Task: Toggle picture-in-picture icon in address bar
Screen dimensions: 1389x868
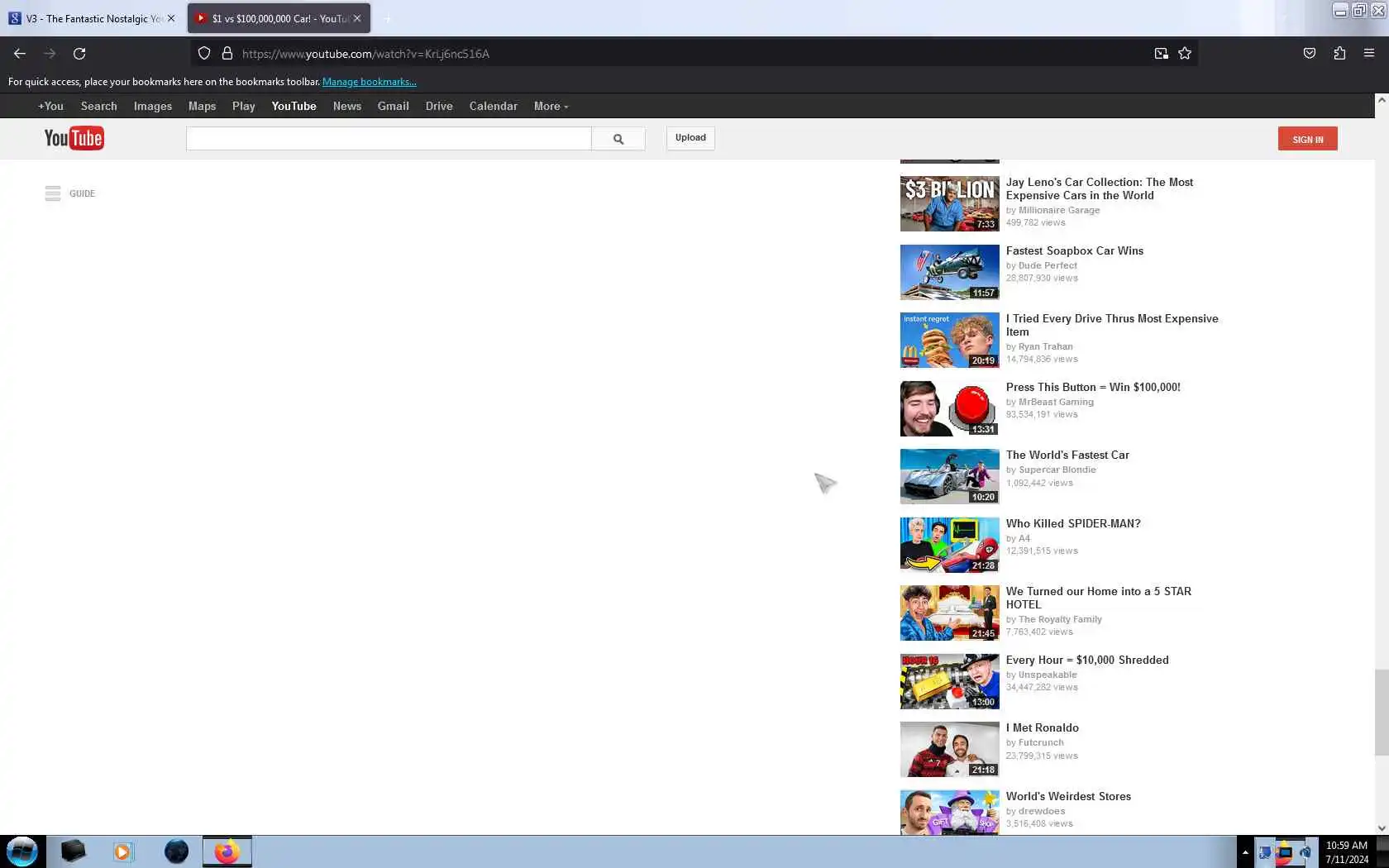Action: click(x=1162, y=54)
